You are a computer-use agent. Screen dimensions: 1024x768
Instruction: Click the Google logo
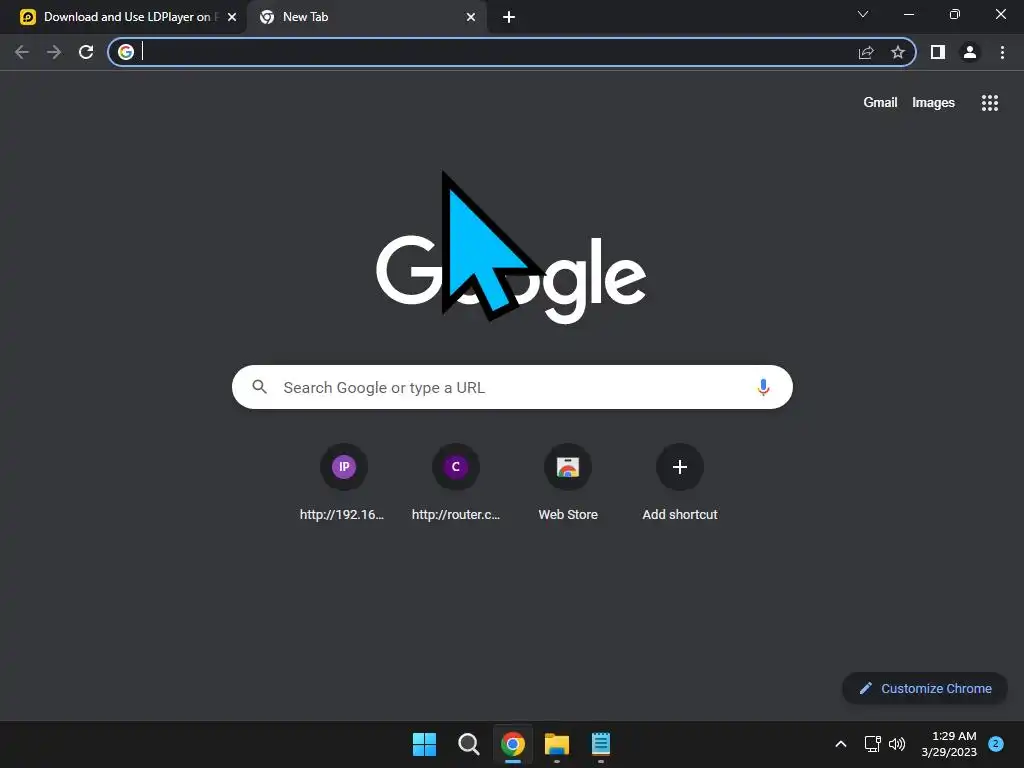coord(511,279)
